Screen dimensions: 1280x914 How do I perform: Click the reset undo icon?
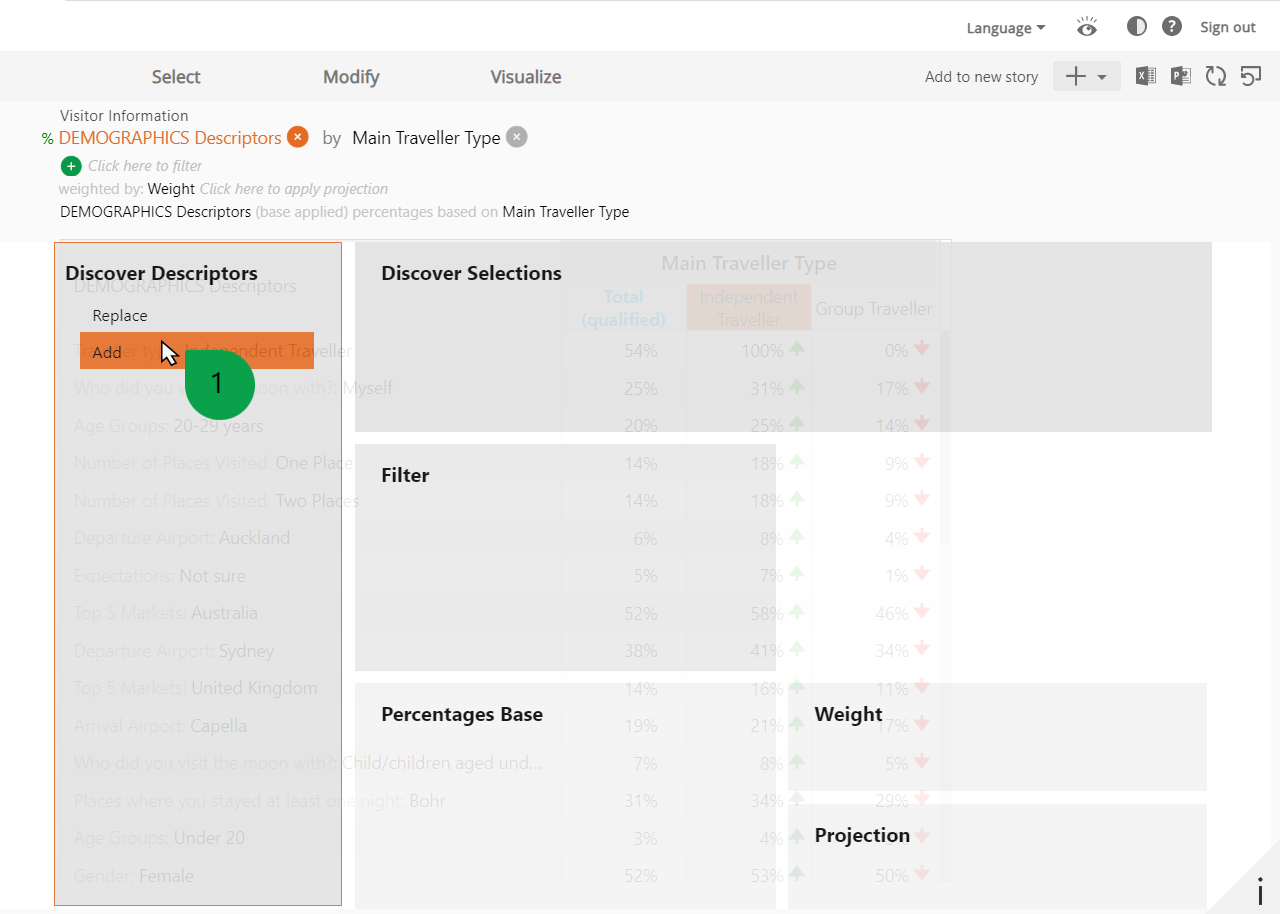[x=1251, y=76]
